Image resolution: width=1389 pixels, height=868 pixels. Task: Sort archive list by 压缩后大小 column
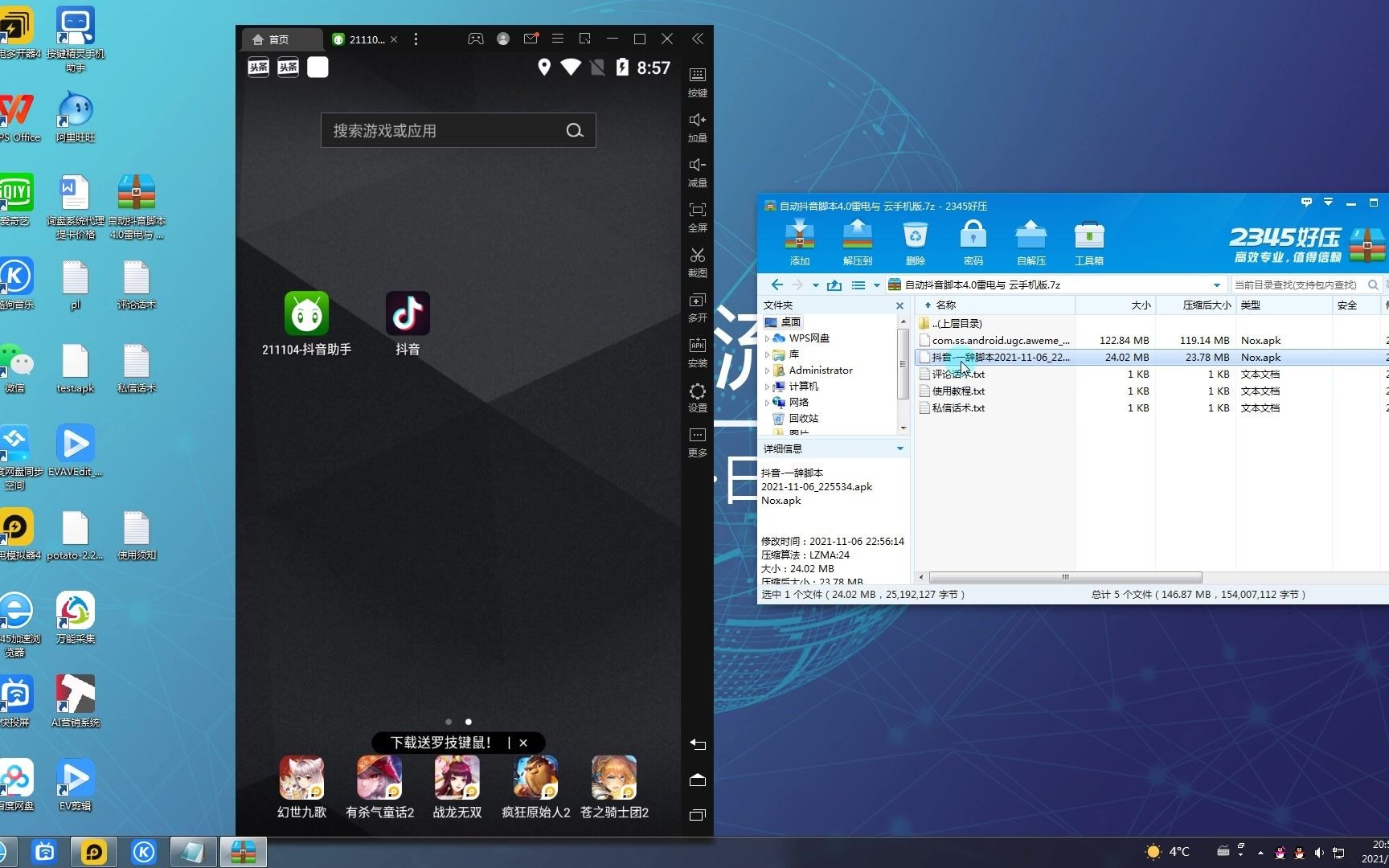[1196, 305]
